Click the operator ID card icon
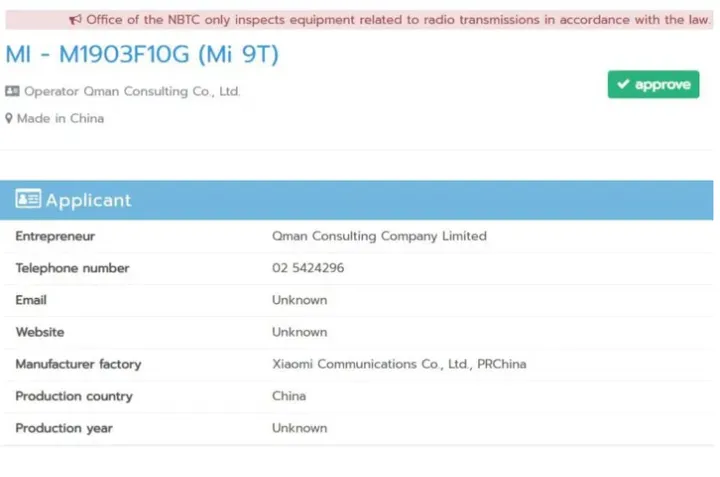The height and width of the screenshot is (477, 720). click(x=12, y=91)
